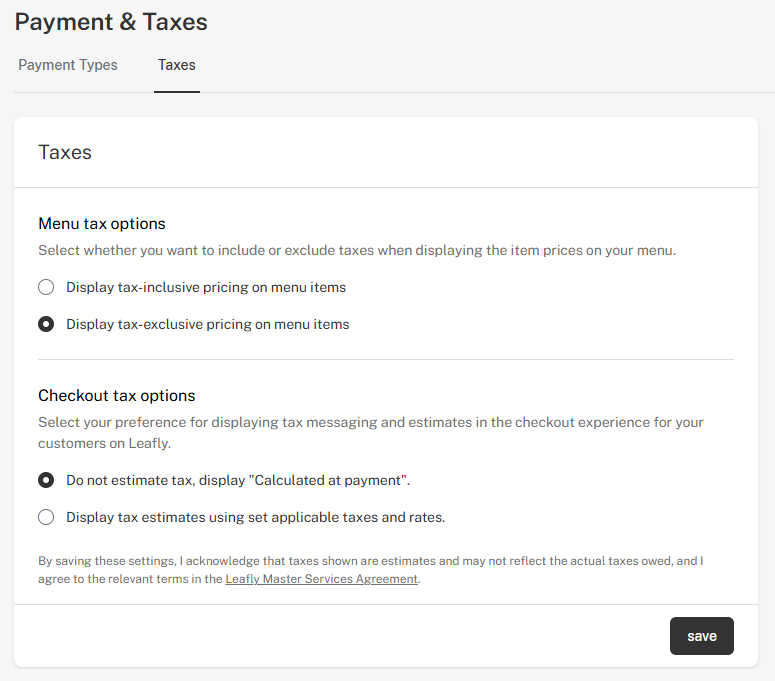Click the Taxes card title
The height and width of the screenshot is (681, 775).
click(65, 152)
